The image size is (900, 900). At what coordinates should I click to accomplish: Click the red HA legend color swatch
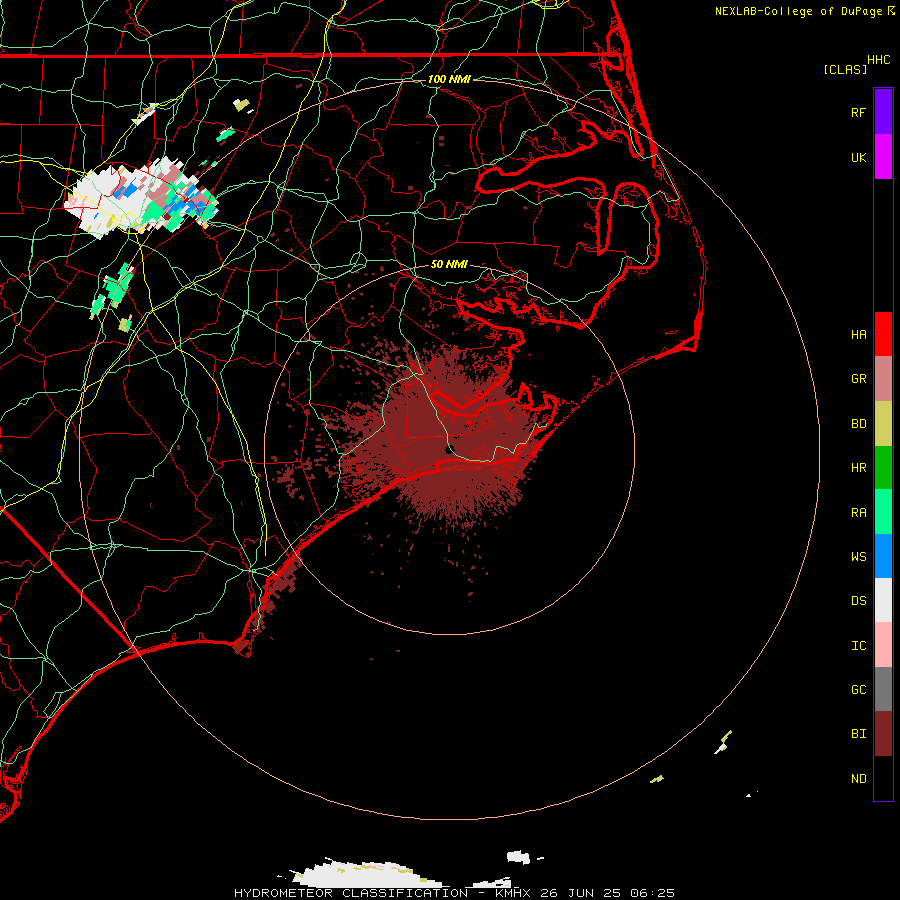coord(883,334)
